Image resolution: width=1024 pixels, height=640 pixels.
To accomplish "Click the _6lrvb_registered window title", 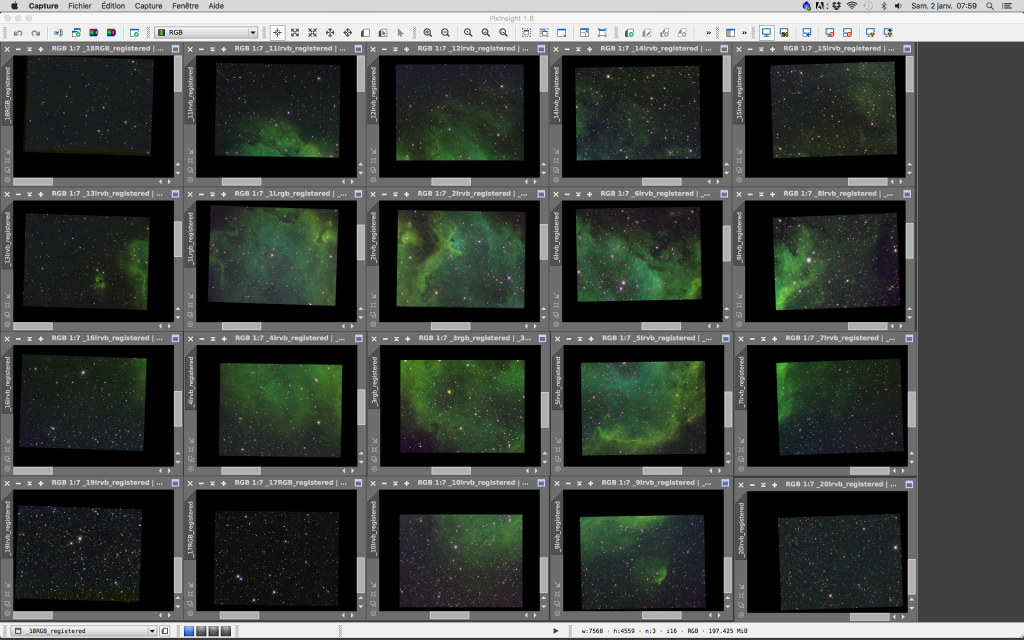I will (655, 194).
